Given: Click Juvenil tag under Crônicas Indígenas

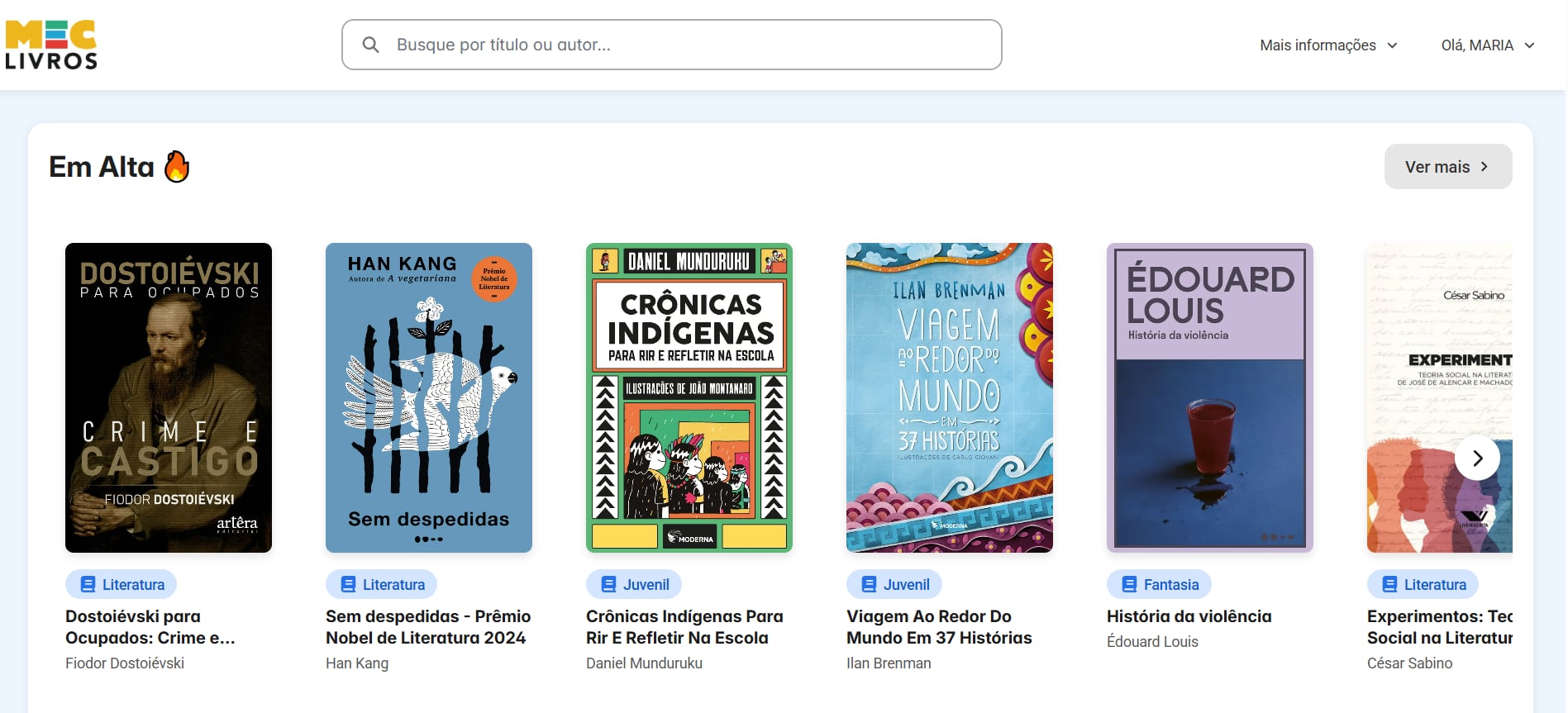Looking at the screenshot, I should pyautogui.click(x=634, y=584).
